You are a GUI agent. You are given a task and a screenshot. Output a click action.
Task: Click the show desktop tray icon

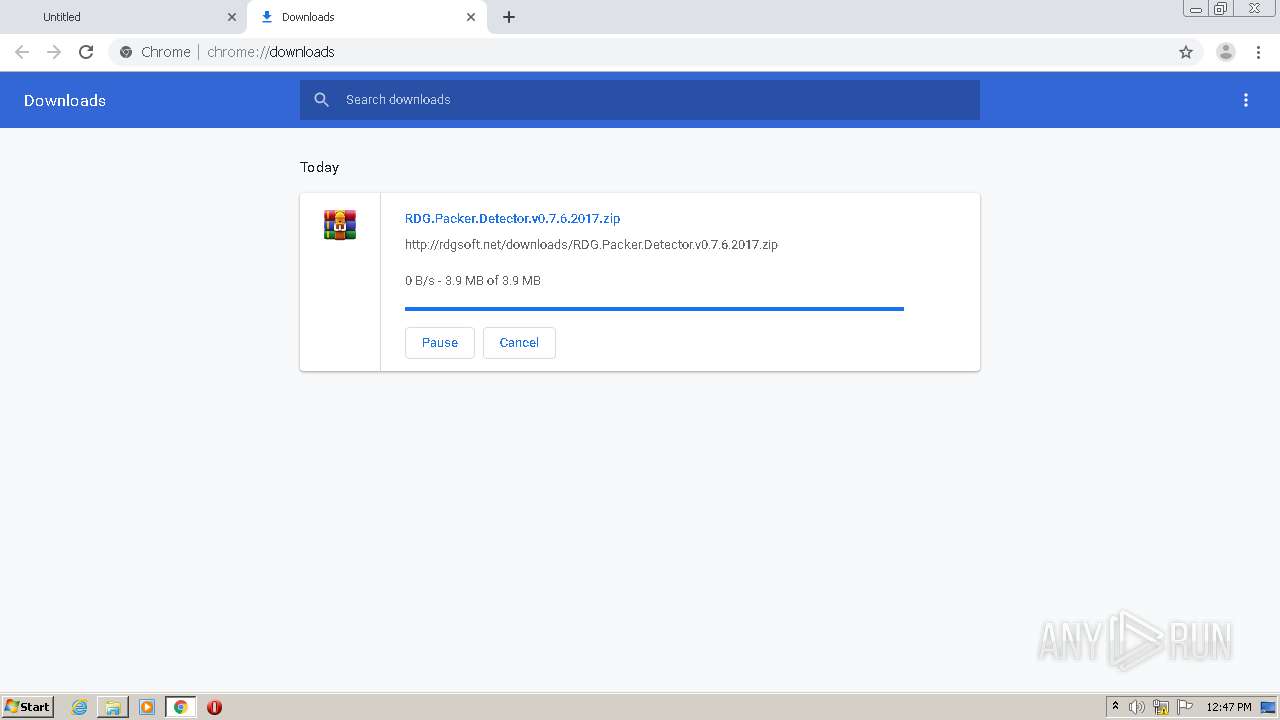click(x=1269, y=707)
